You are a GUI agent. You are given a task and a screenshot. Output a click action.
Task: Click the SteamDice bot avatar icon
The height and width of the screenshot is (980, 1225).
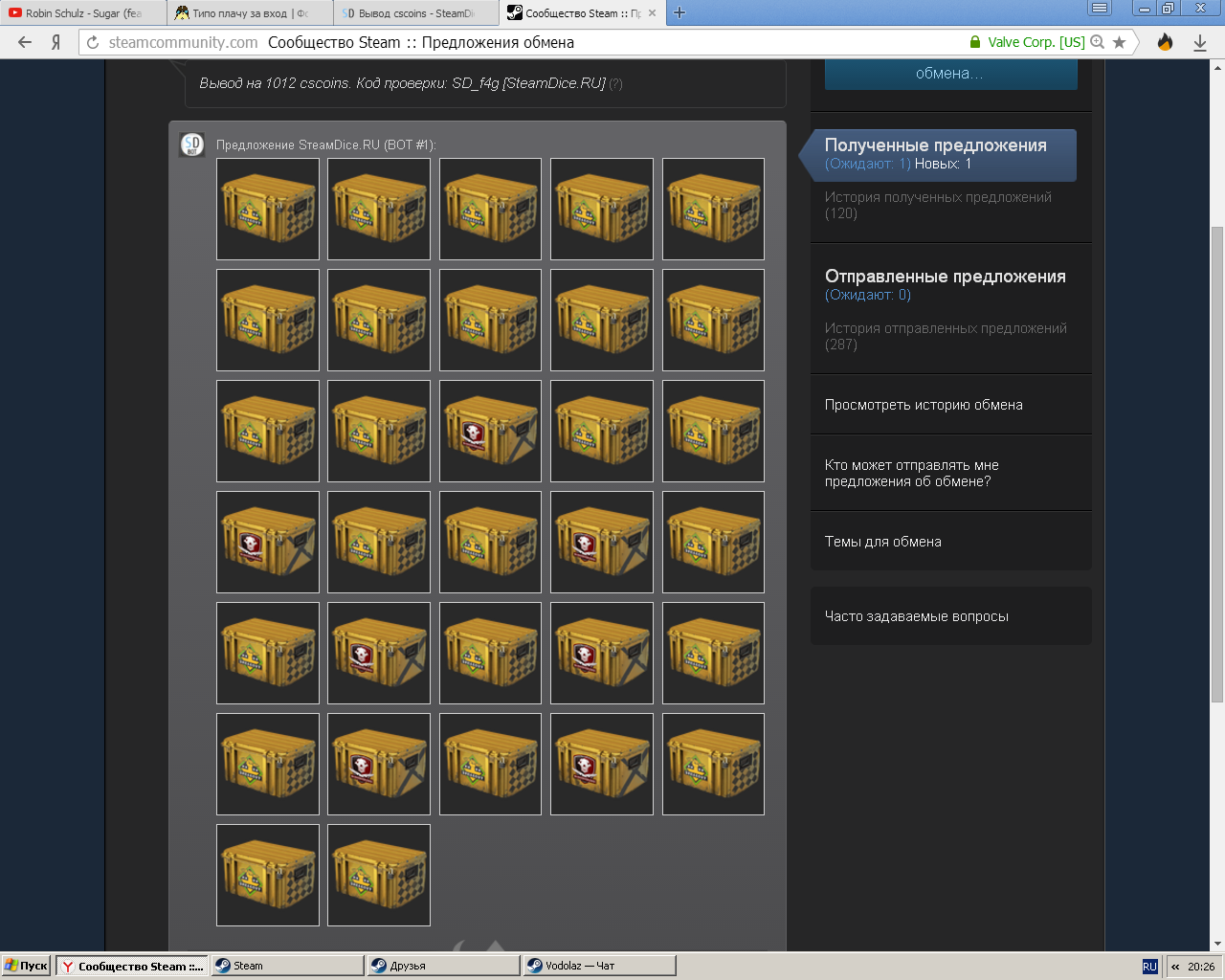[x=192, y=145]
